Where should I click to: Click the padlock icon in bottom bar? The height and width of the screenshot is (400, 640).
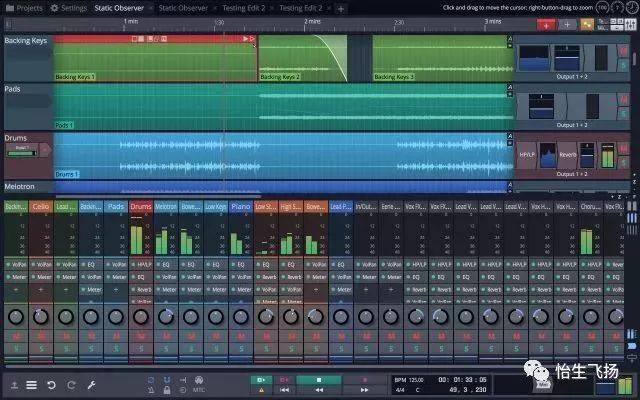(167, 390)
